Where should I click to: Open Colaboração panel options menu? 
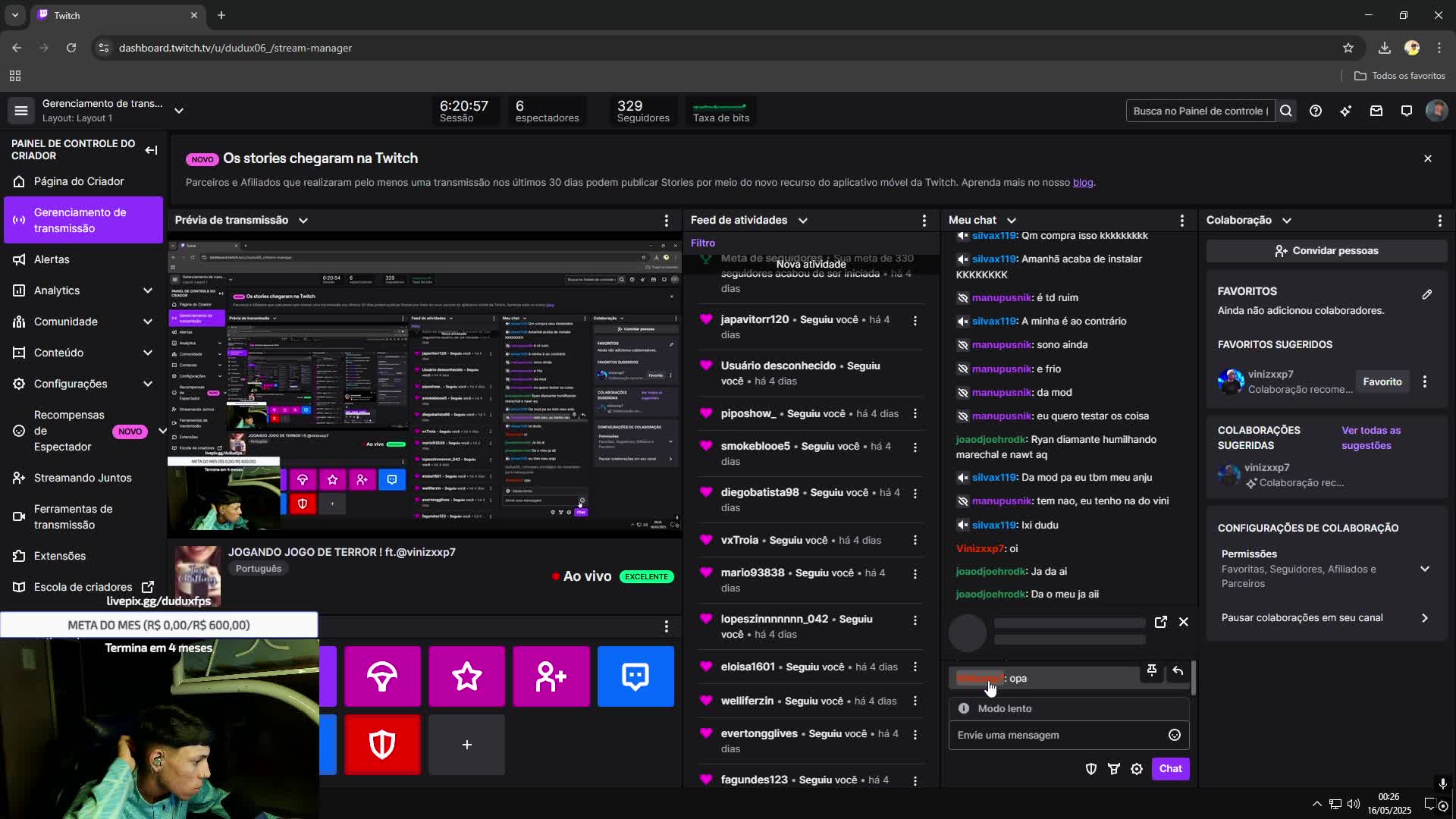[1440, 221]
